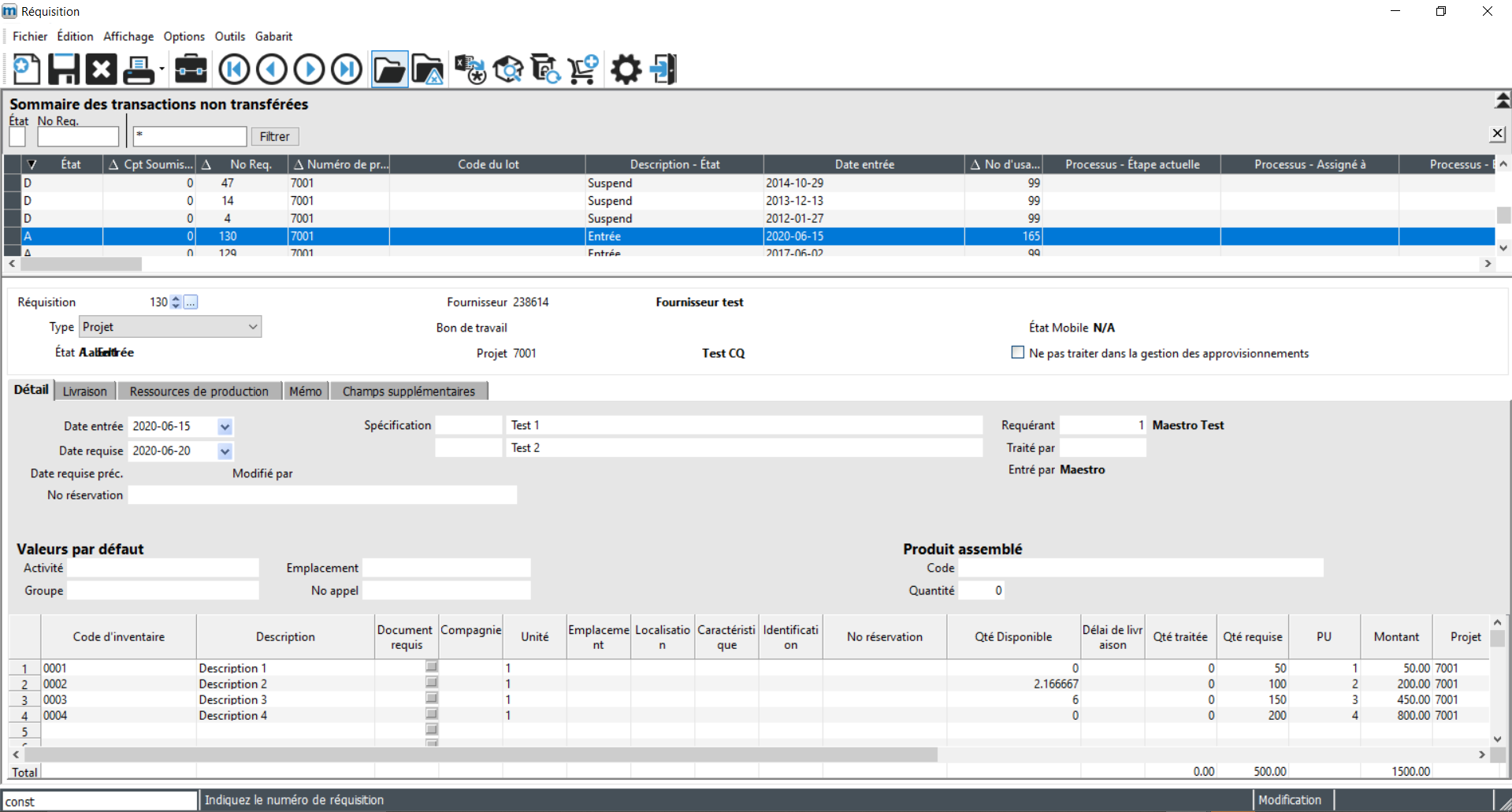This screenshot has width=1512, height=812.
Task: Open the Outils menu
Action: [x=230, y=36]
